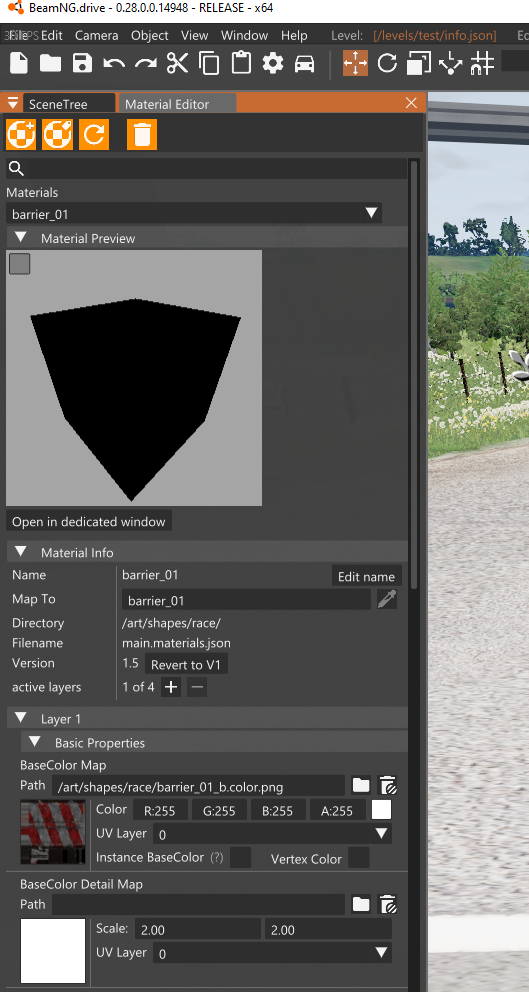Screen dimensions: 529x992
Task: Toggle the square button in material preview
Action: pos(20,264)
